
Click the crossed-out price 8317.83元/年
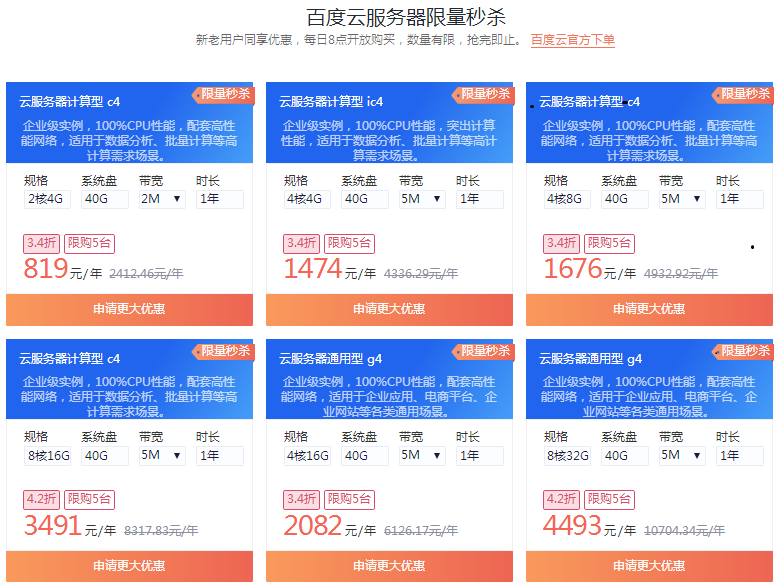tap(161, 531)
